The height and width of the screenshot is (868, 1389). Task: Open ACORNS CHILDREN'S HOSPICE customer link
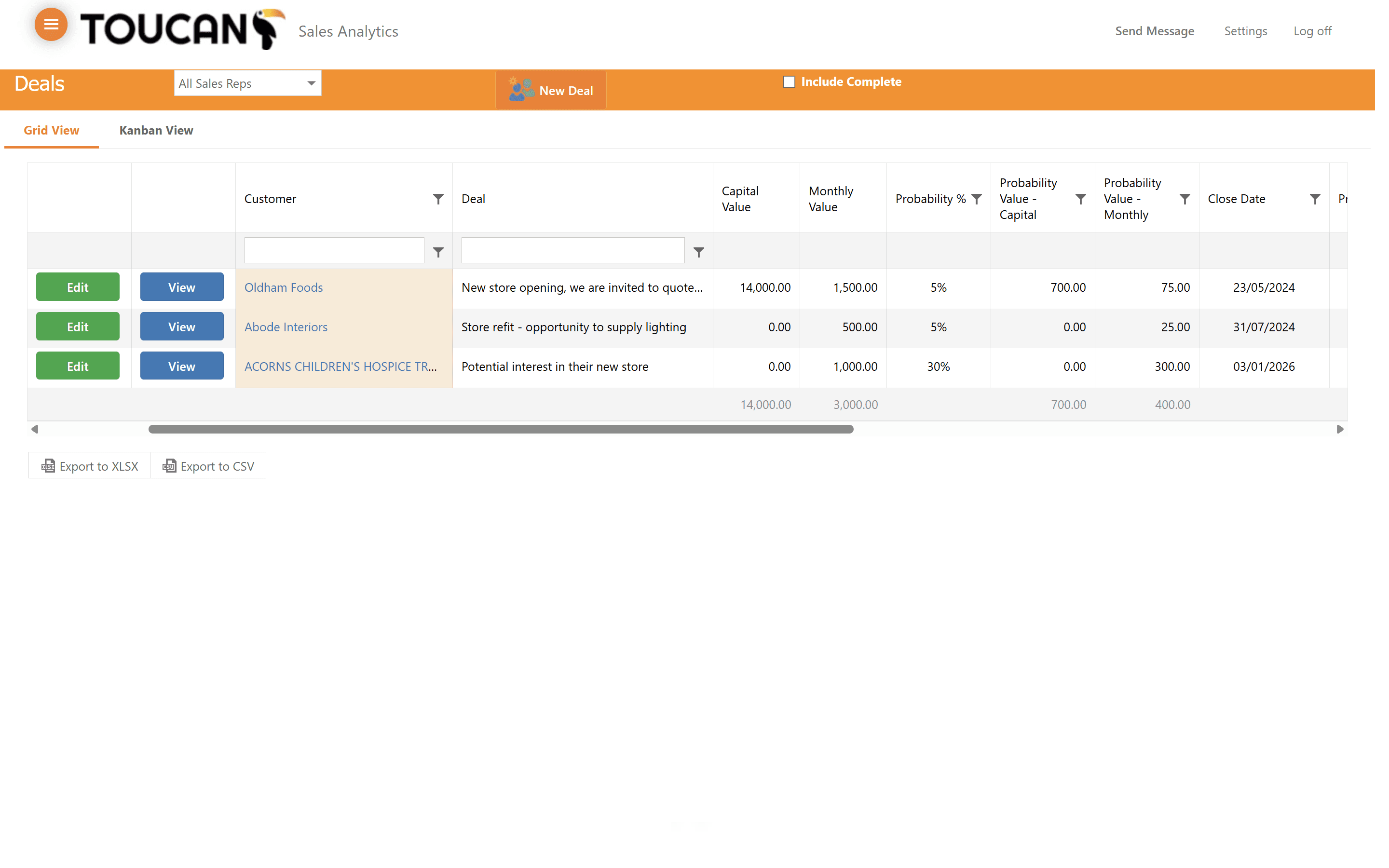point(340,366)
